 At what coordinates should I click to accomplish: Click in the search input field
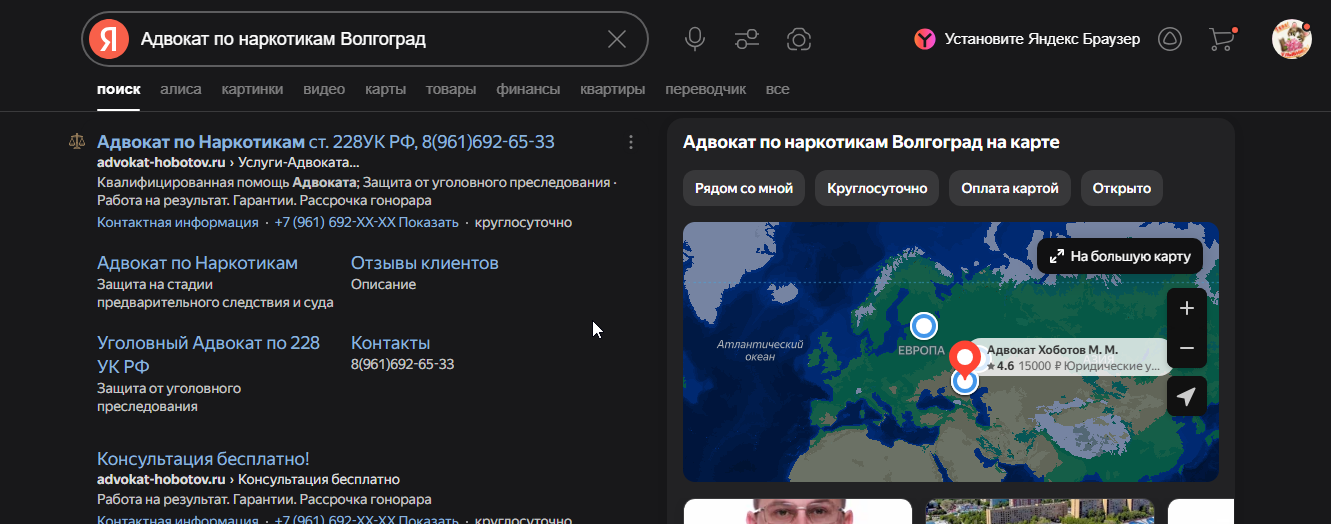[x=365, y=39]
